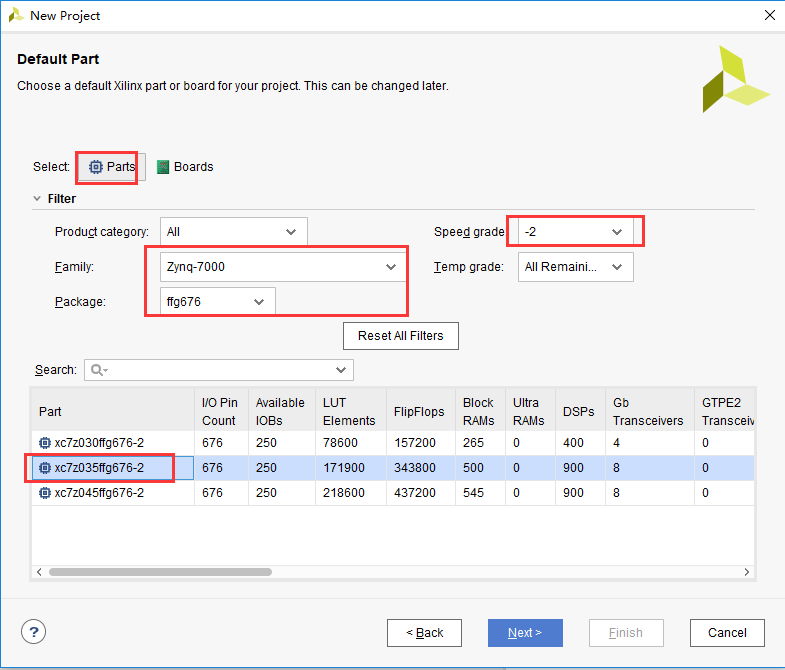Click the scroll left arrow
This screenshot has width=785, height=670.
tap(39, 572)
